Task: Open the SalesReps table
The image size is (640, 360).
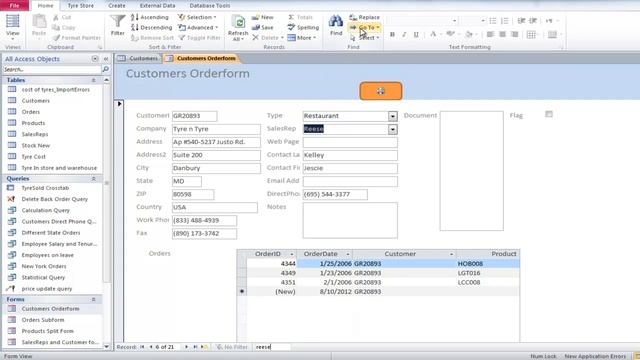Action: coord(35,134)
